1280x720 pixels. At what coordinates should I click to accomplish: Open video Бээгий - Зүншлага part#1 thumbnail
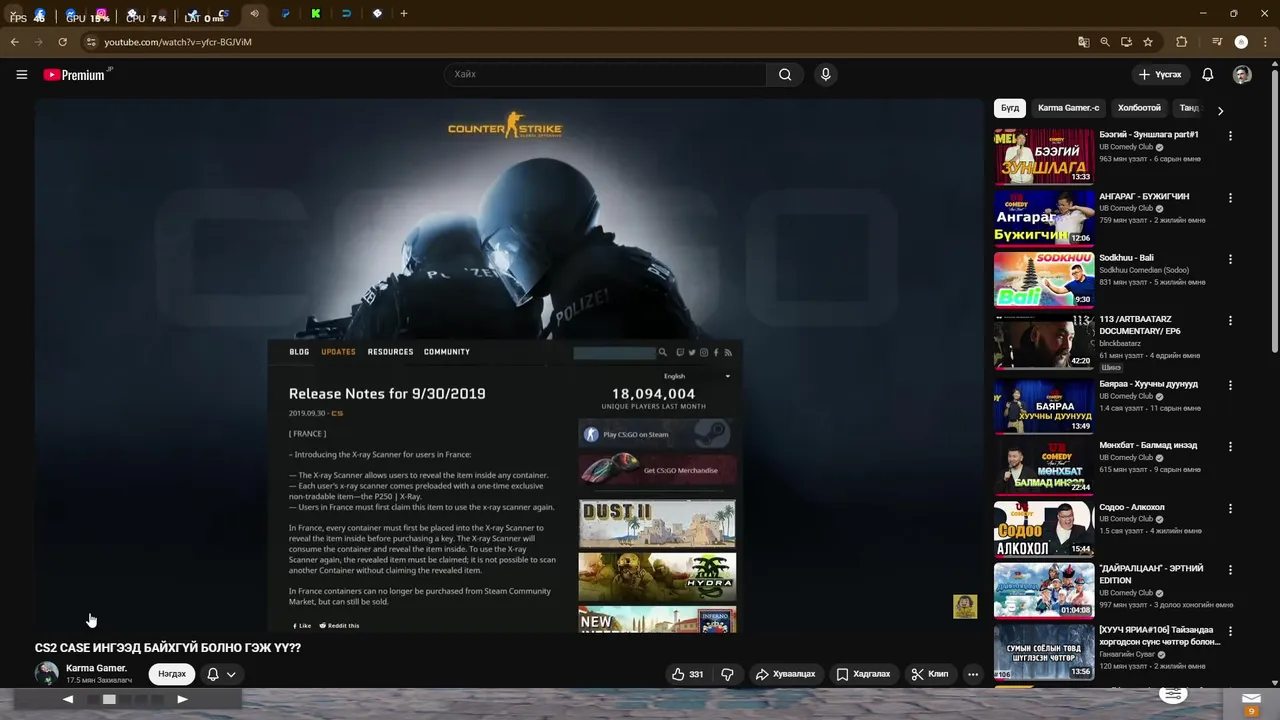tap(1044, 156)
